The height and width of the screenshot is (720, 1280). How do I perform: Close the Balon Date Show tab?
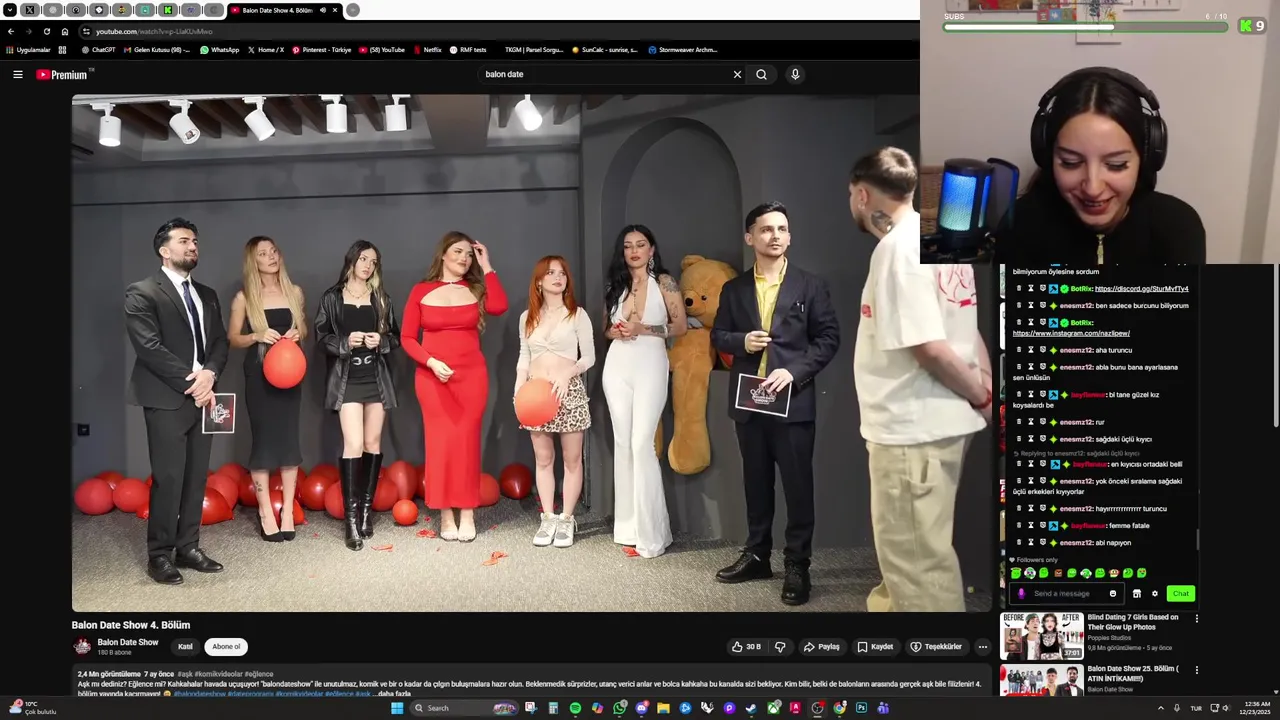335,10
